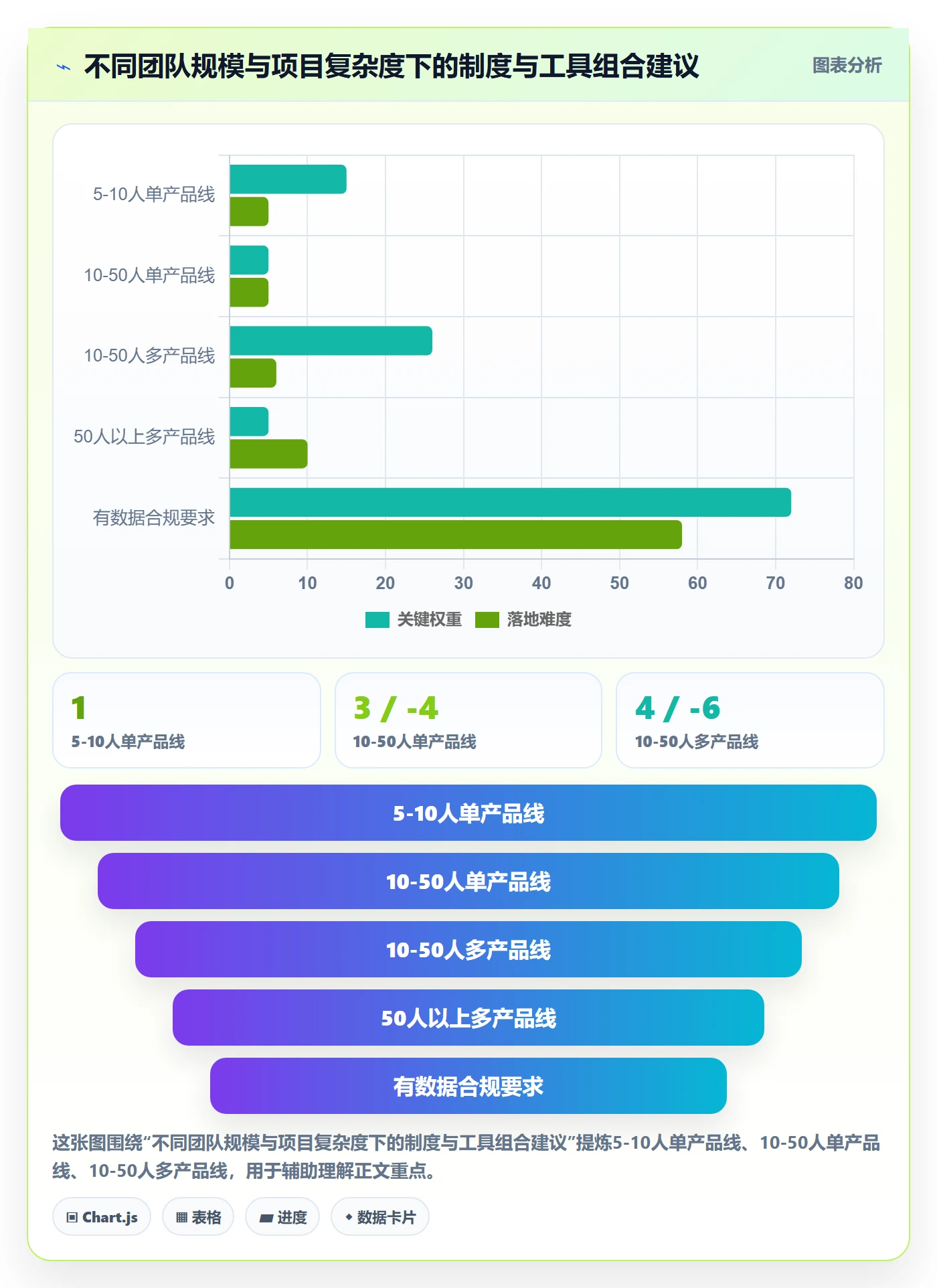This screenshot has width=937, height=1288.
Task: Click the Chart.js tag chip
Action: point(102,1217)
